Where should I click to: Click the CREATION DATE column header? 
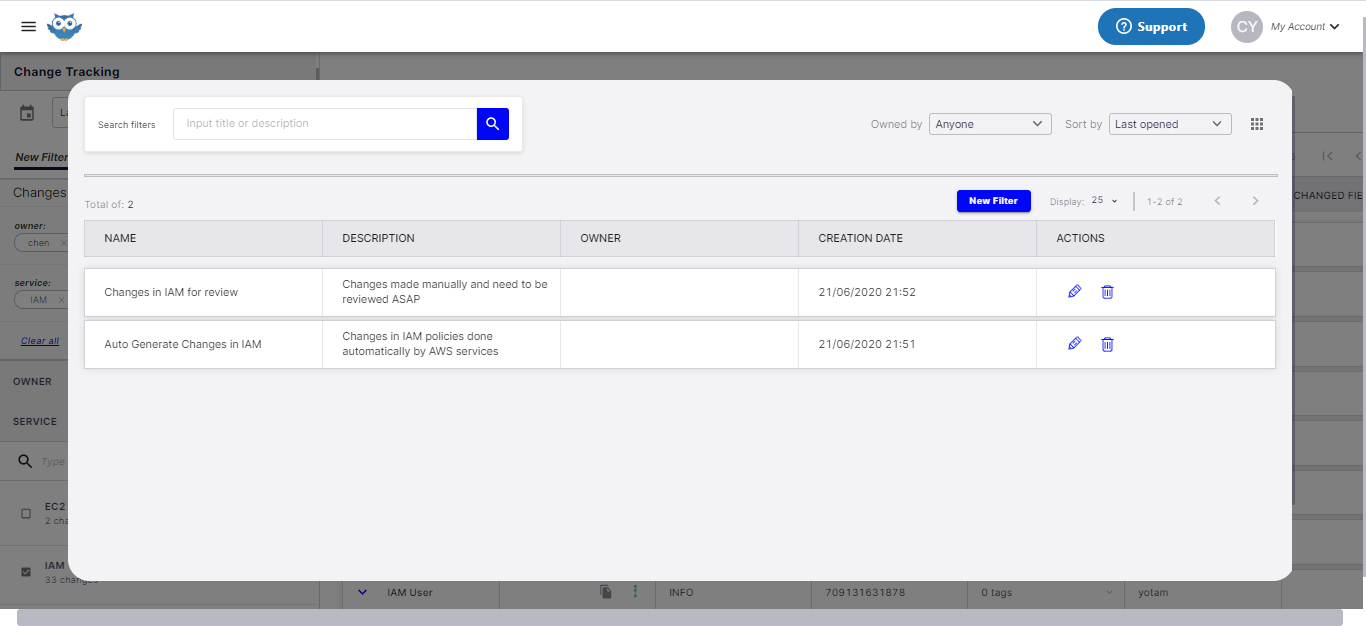coord(917,238)
